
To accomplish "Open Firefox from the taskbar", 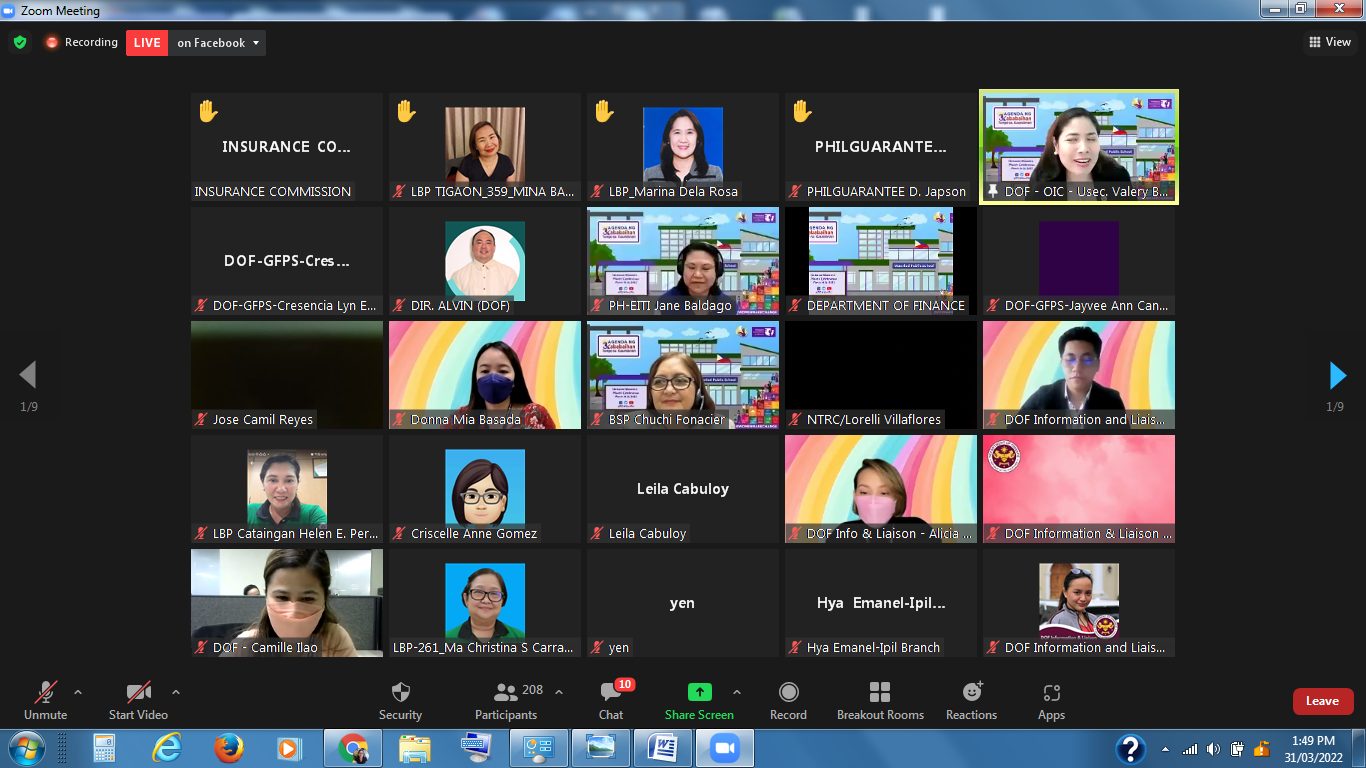I will pyautogui.click(x=229, y=749).
